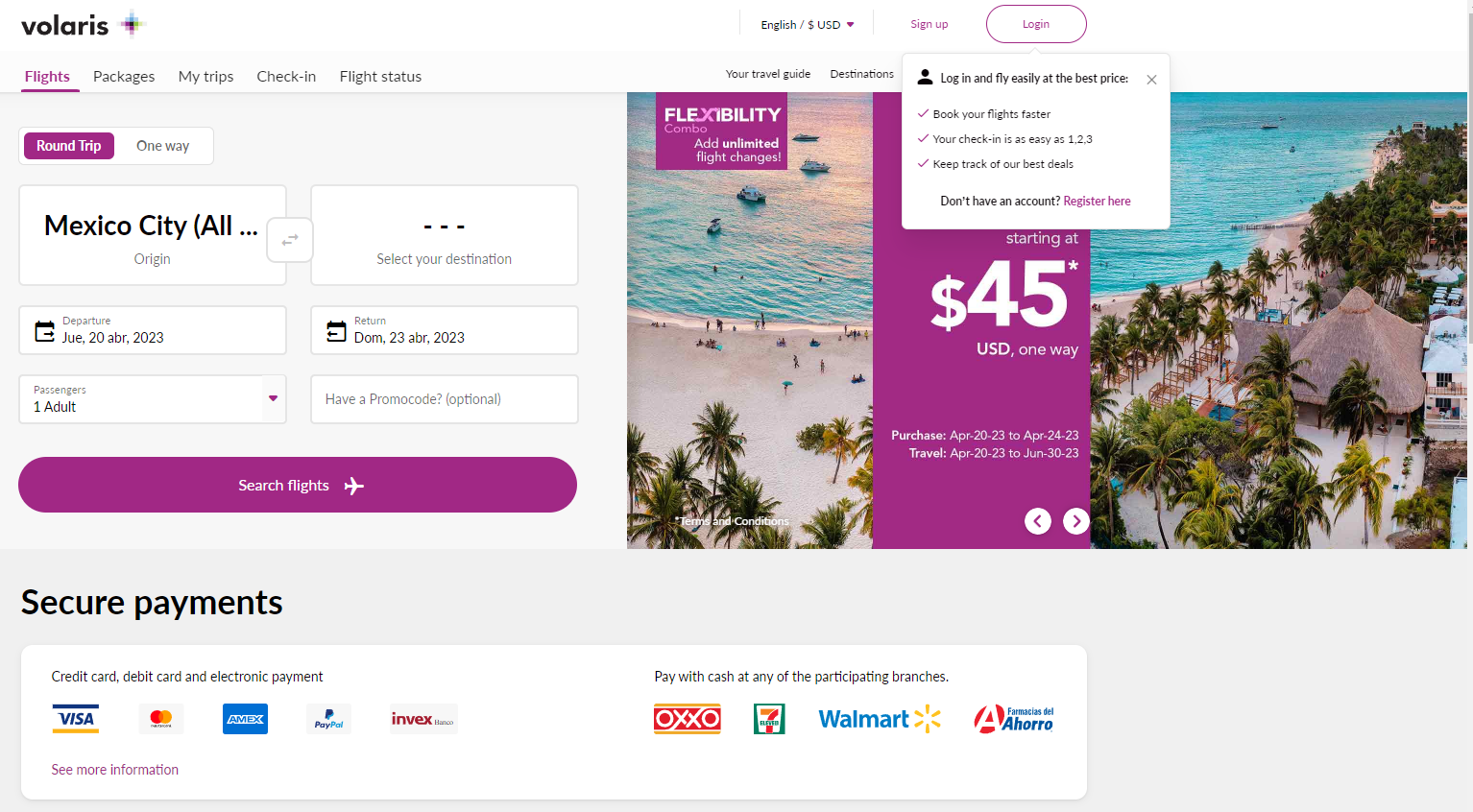Open the destination selector
The height and width of the screenshot is (812, 1473).
(x=445, y=235)
